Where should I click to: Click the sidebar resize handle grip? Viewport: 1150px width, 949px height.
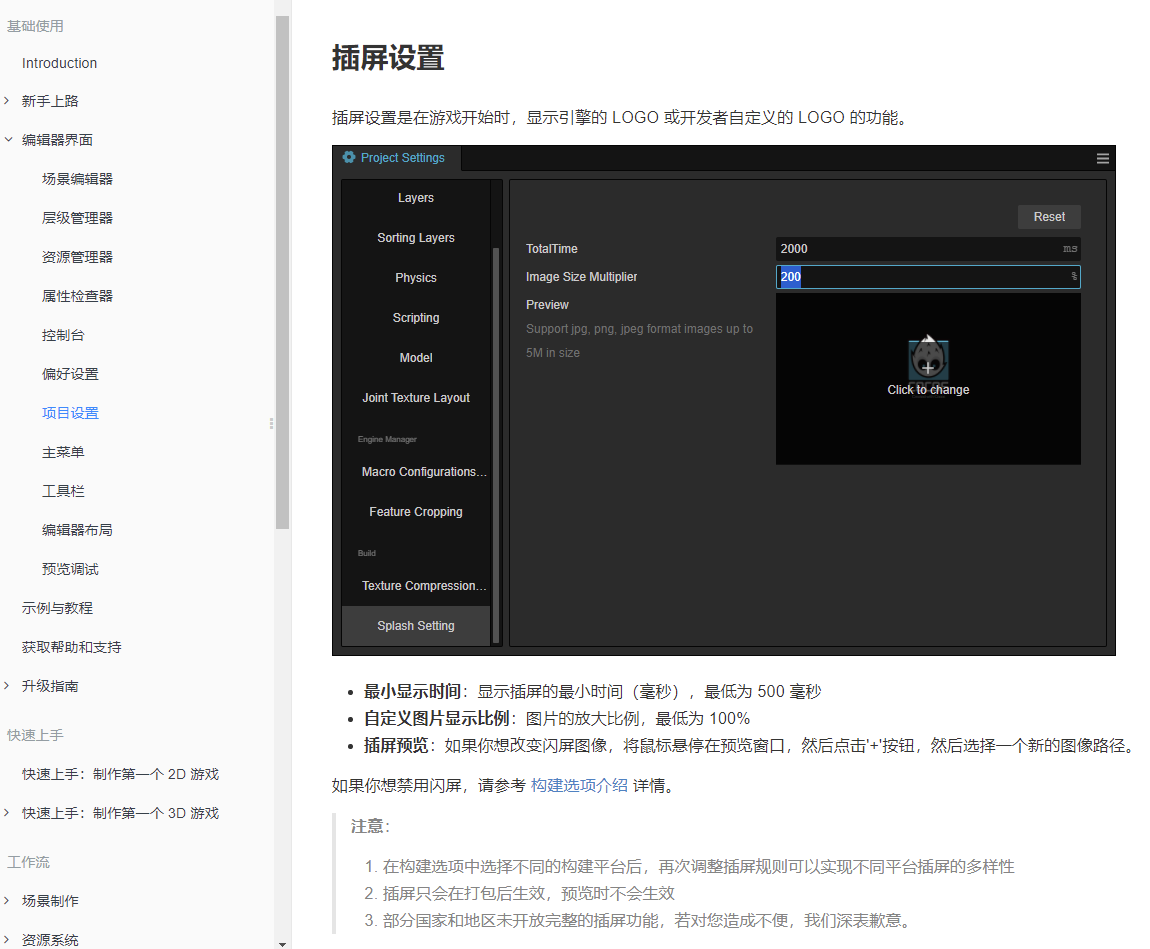point(271,423)
